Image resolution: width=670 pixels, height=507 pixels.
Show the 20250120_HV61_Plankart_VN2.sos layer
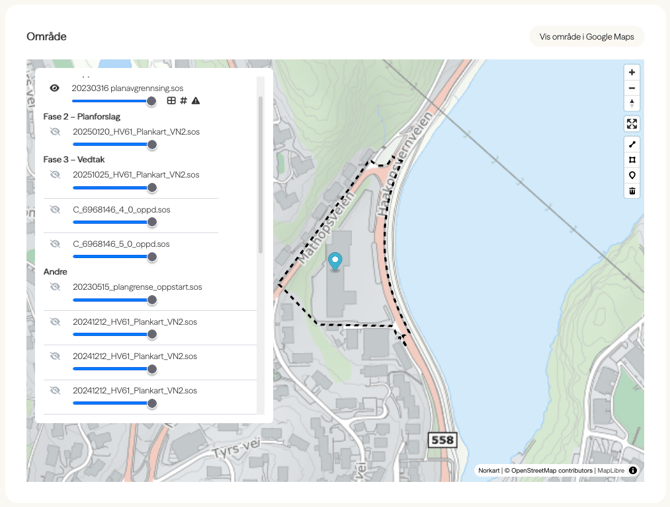[55, 132]
